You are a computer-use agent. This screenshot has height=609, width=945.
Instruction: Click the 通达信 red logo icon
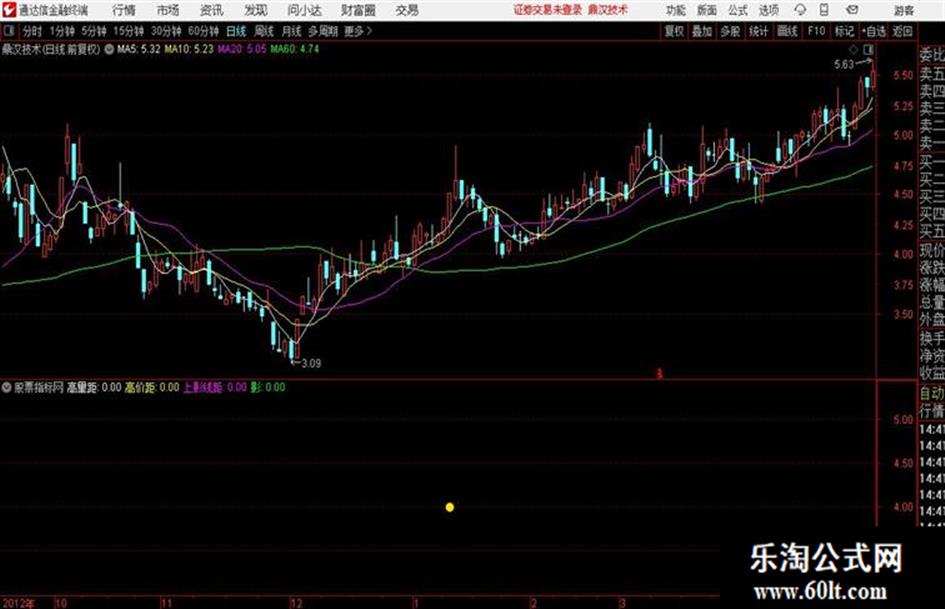click(x=8, y=10)
